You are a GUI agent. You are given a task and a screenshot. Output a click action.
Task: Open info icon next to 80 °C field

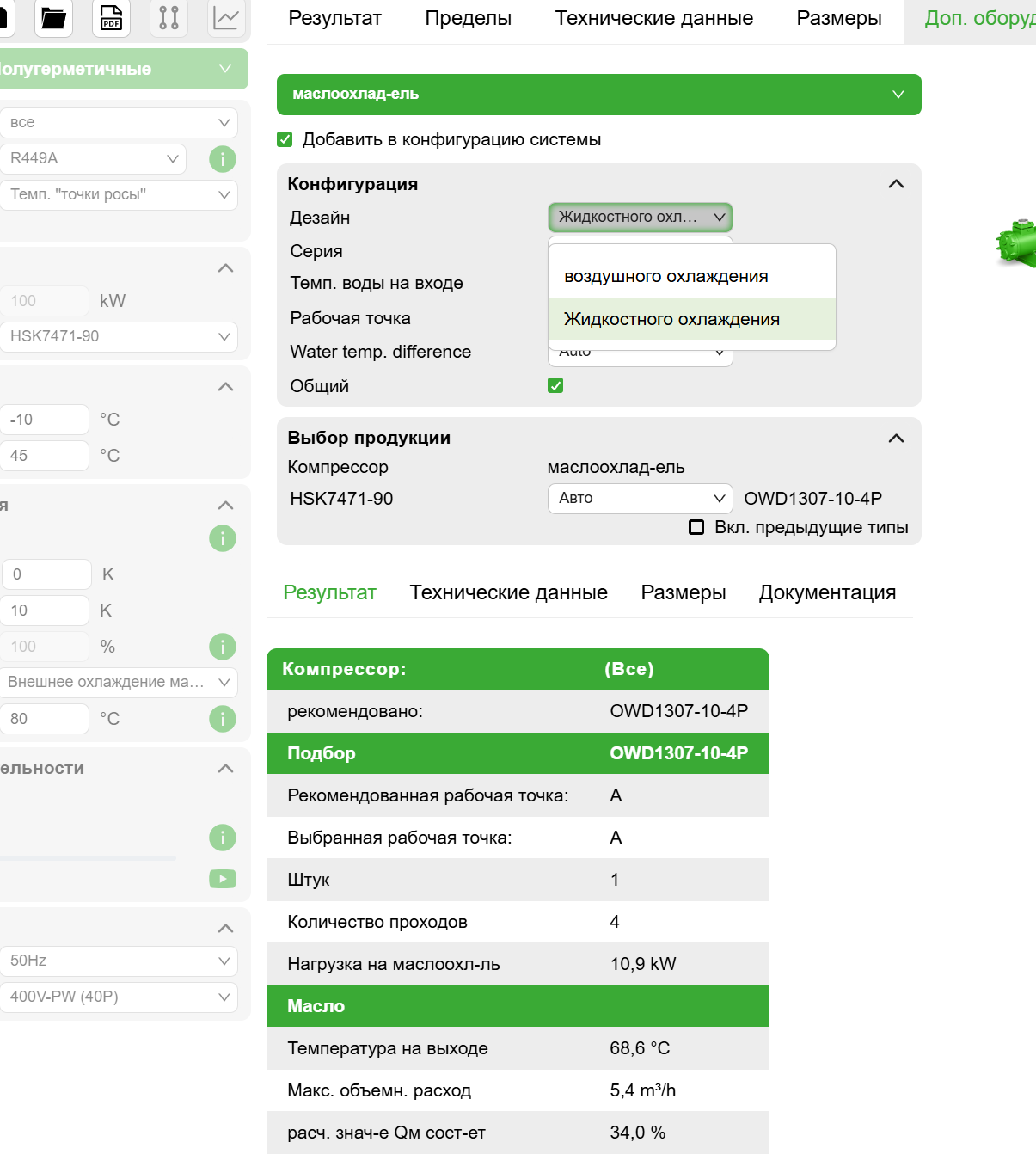(x=223, y=719)
